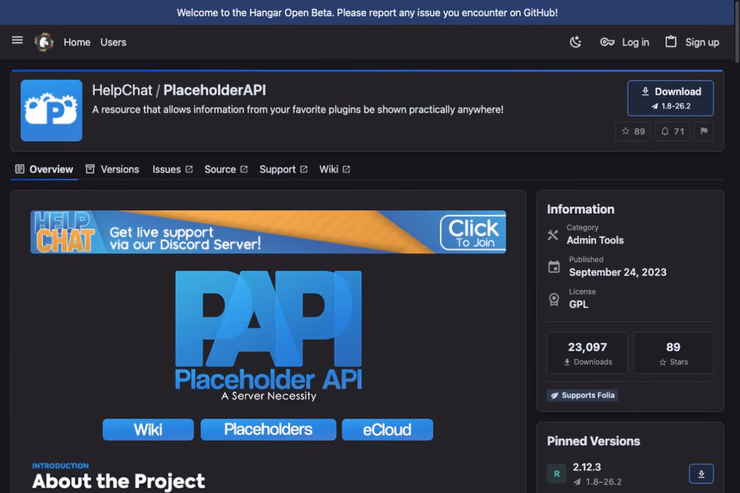Open the HelpChat author link
The width and height of the screenshot is (740, 493).
[x=122, y=90]
